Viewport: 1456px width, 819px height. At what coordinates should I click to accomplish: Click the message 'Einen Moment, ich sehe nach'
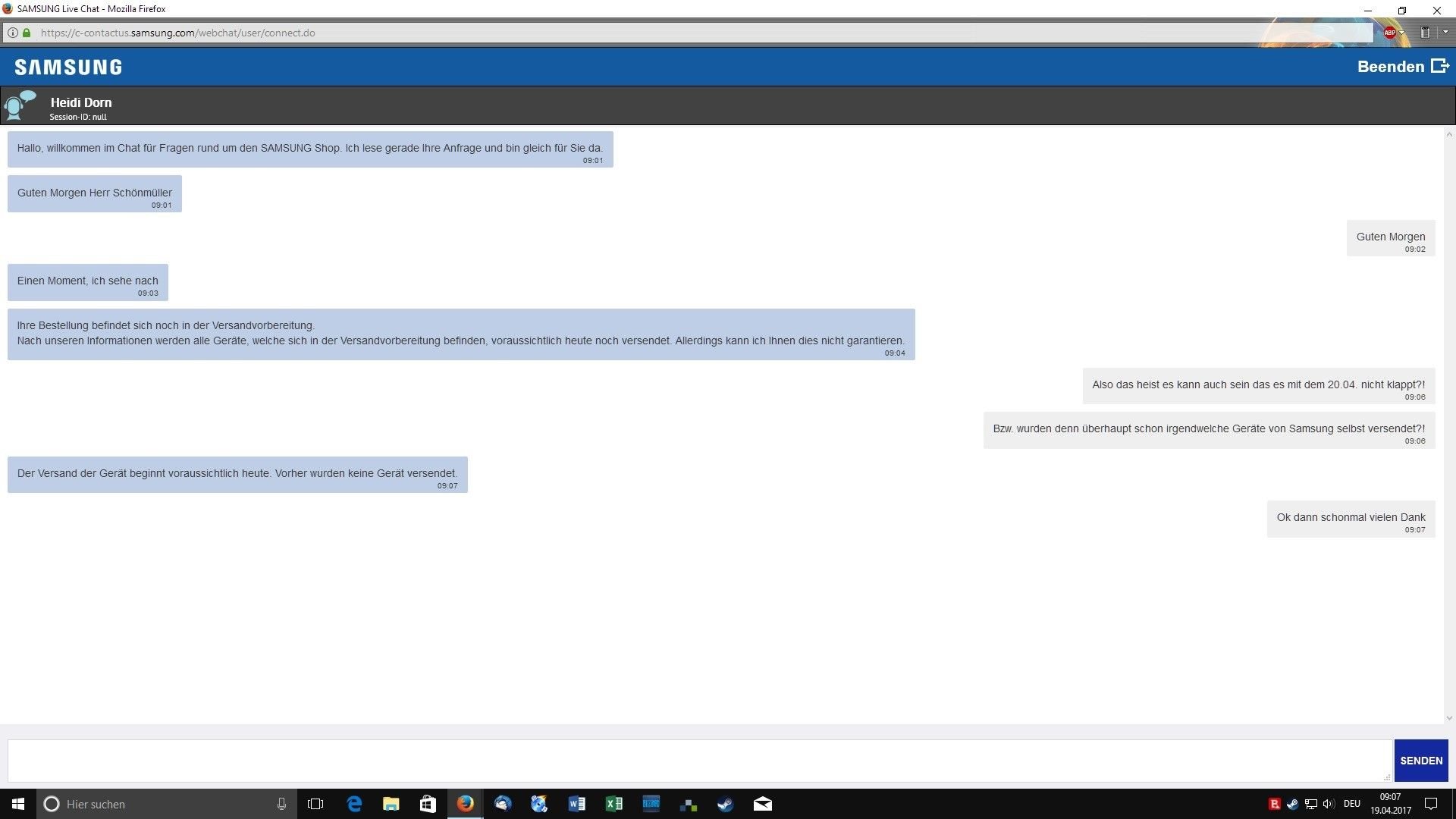(x=88, y=282)
